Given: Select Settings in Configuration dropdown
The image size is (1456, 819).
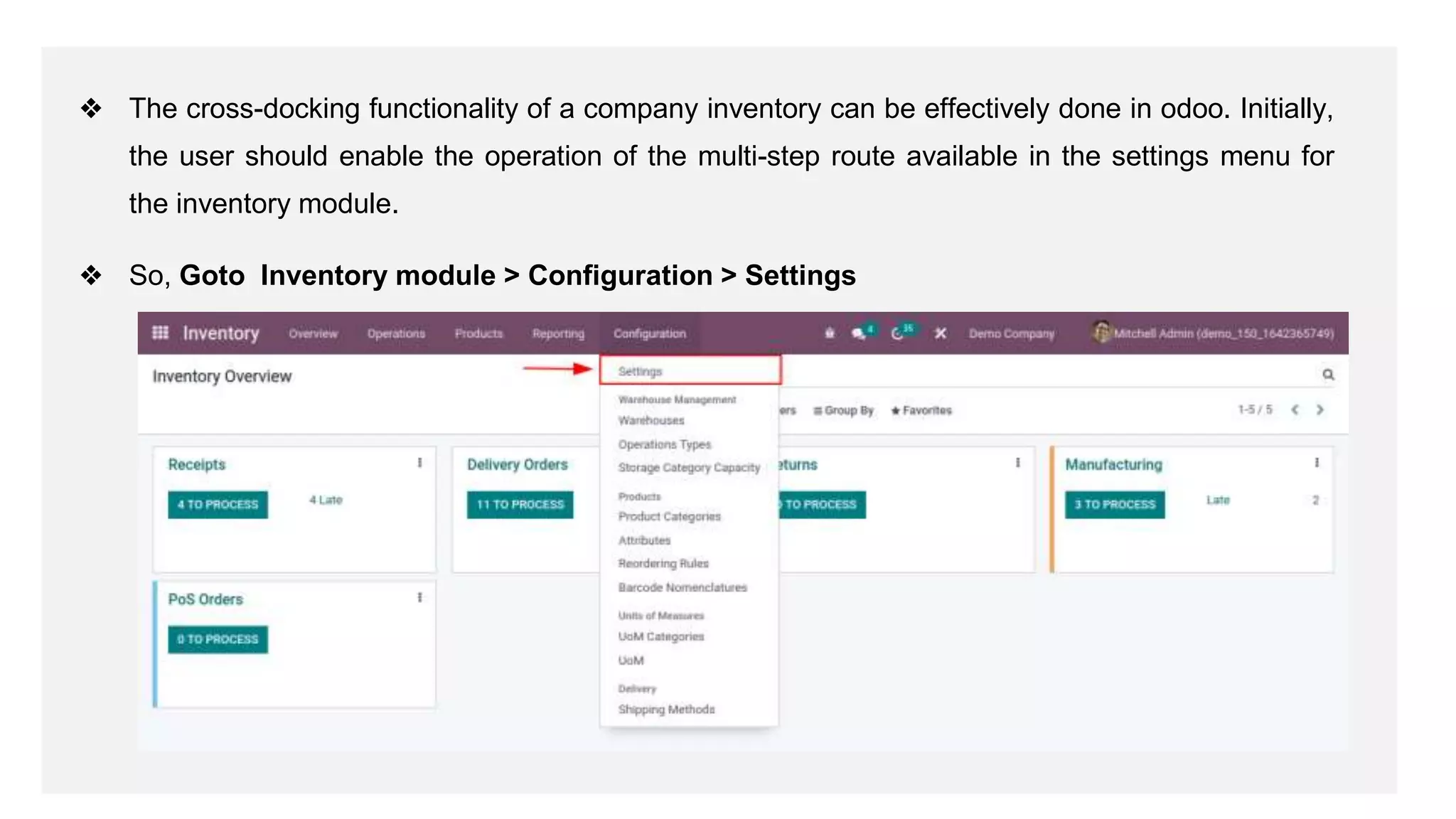Looking at the screenshot, I should click(690, 371).
